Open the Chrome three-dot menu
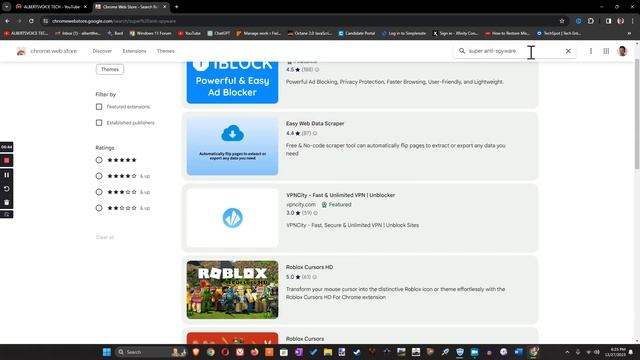 [633, 21]
